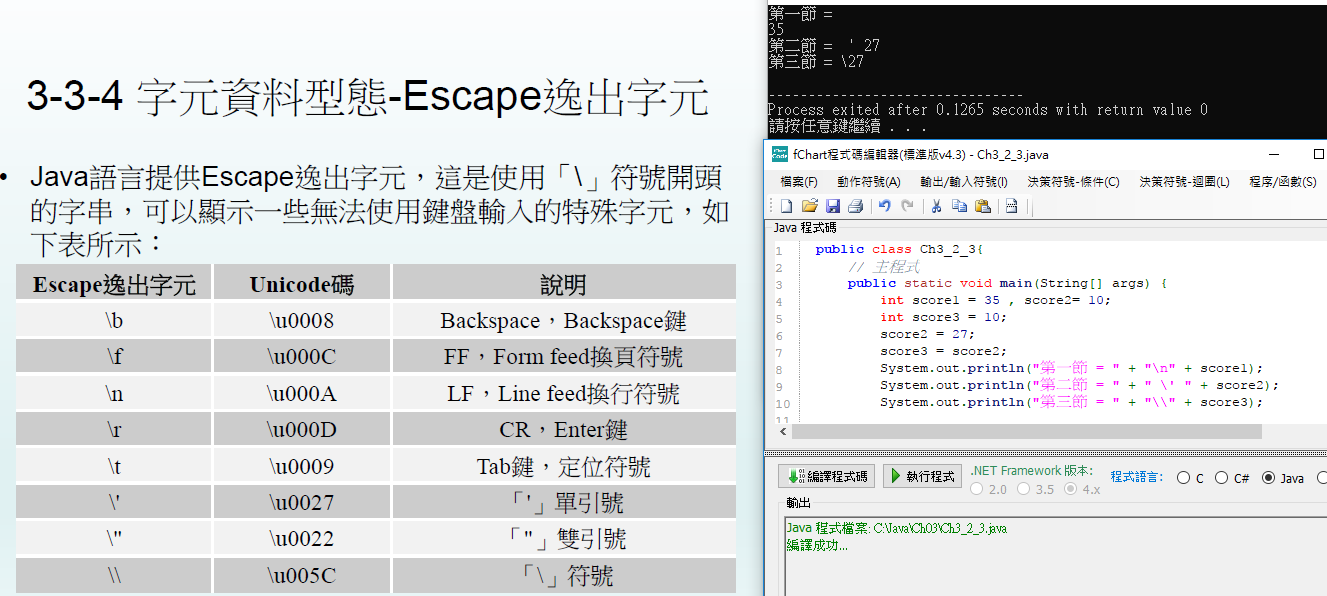This screenshot has height=596, width=1327.
Task: Cut selection using the scissors icon
Action: 936,206
